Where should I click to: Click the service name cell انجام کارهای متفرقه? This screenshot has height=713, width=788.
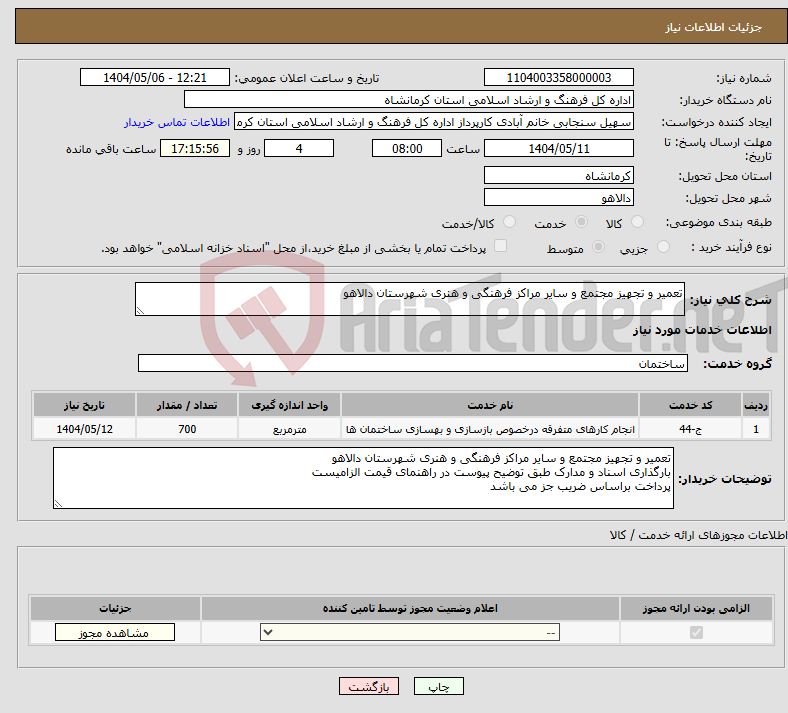pos(490,429)
